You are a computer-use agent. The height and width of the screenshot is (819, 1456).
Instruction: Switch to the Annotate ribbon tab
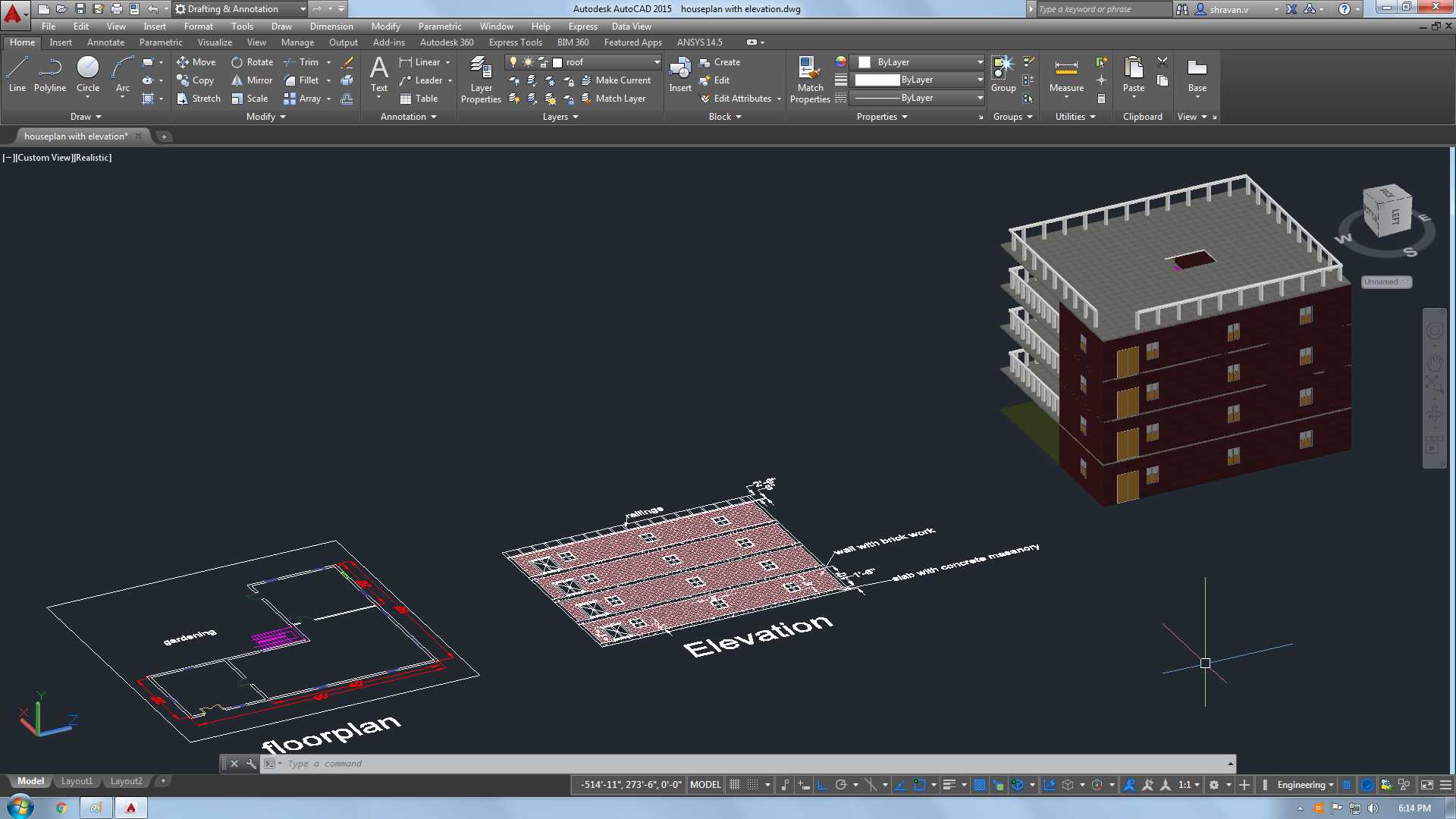(105, 42)
